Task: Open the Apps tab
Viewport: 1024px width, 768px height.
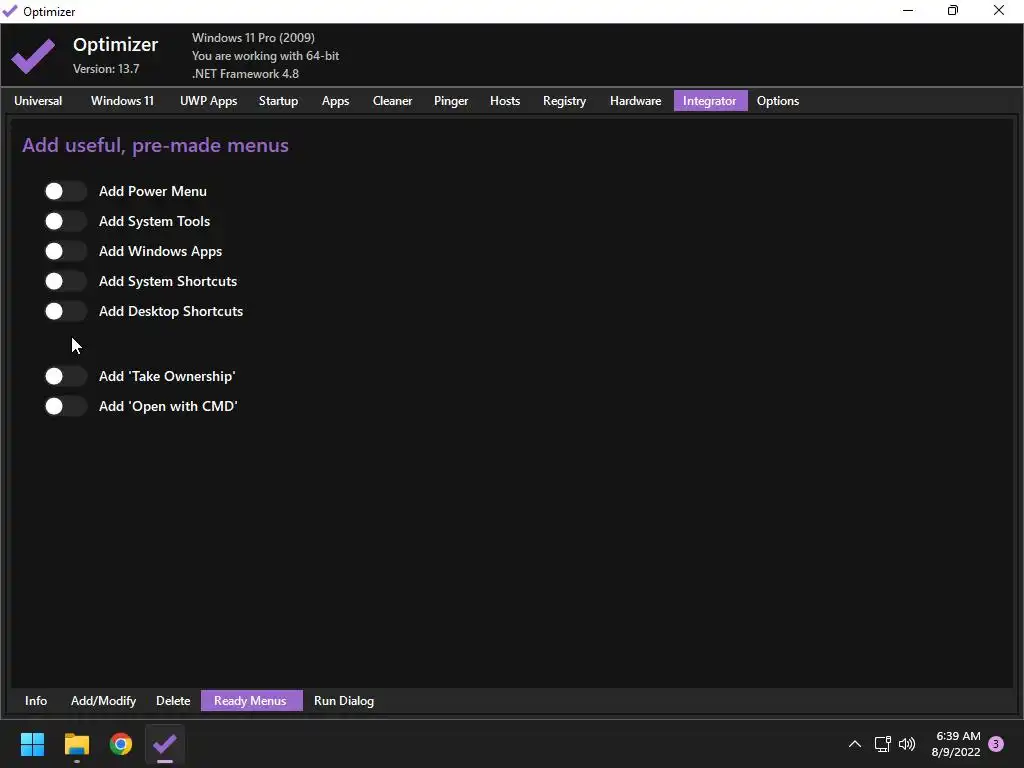Action: tap(335, 101)
